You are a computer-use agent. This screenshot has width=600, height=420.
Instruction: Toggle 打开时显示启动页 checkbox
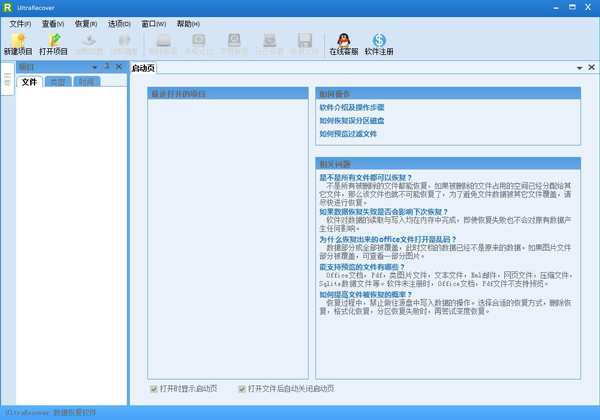click(154, 389)
